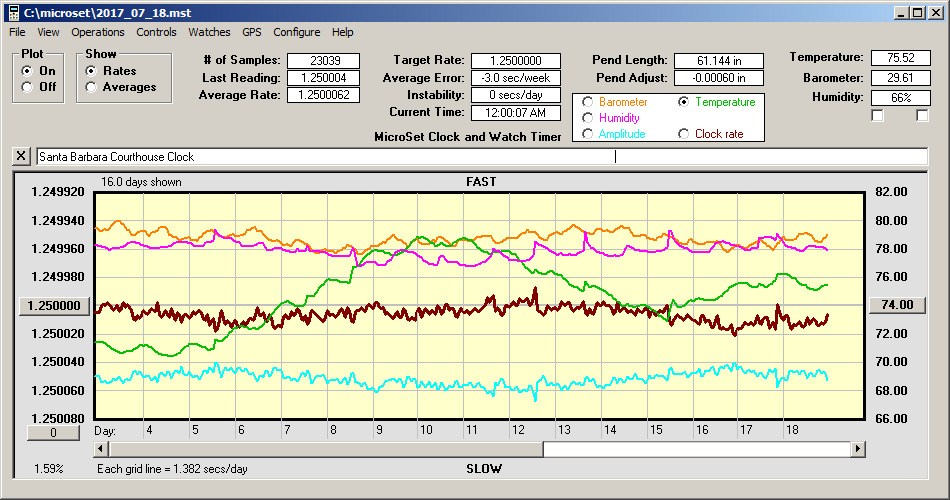Click the 74.00 right axis button

(897, 305)
